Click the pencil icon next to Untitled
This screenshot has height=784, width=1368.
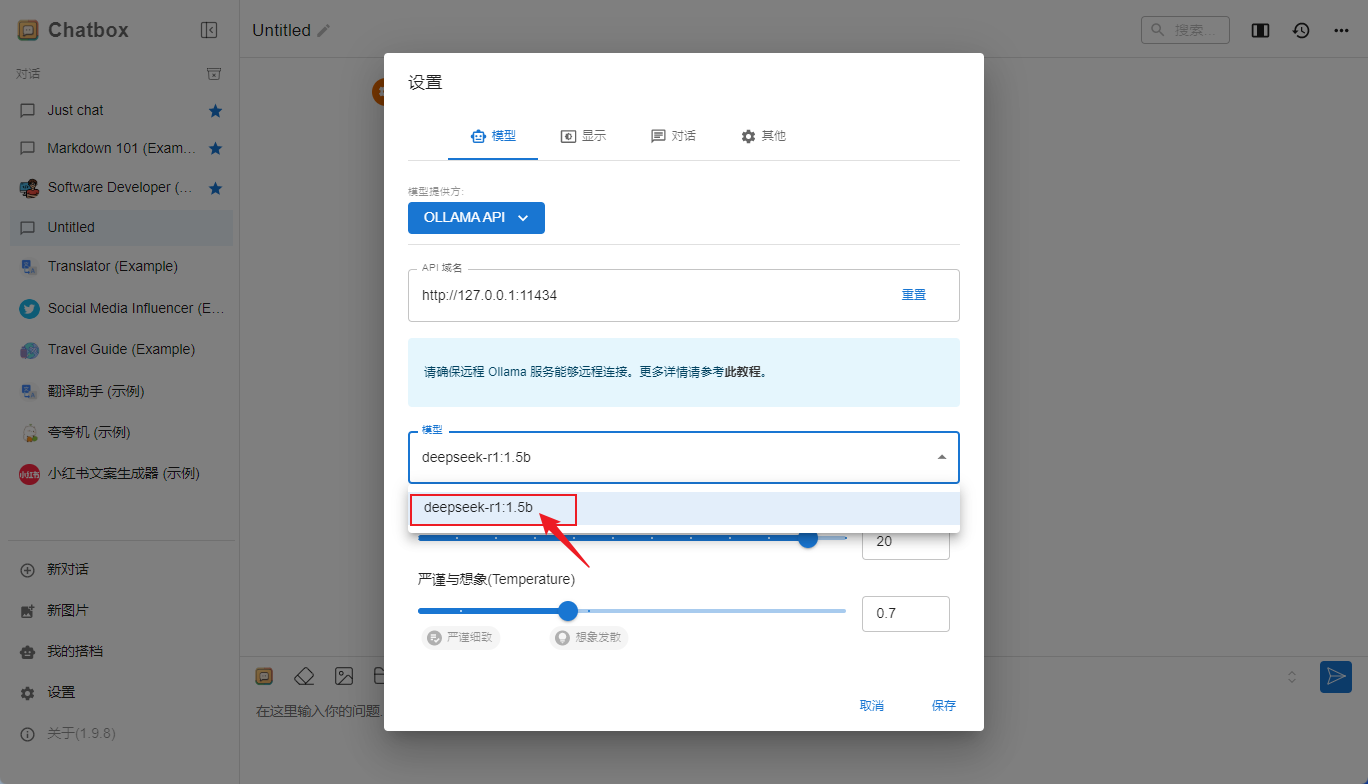click(323, 31)
